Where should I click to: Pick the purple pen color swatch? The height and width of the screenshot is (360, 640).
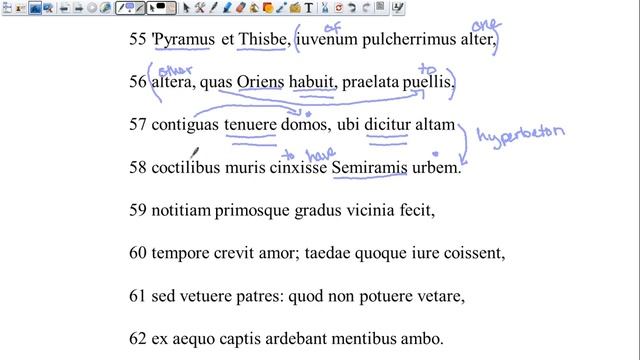pyautogui.click(x=130, y=7)
